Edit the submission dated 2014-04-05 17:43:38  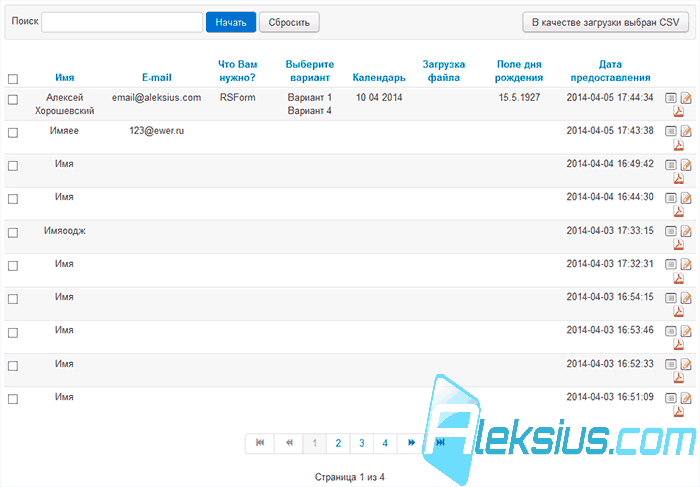coord(686,131)
